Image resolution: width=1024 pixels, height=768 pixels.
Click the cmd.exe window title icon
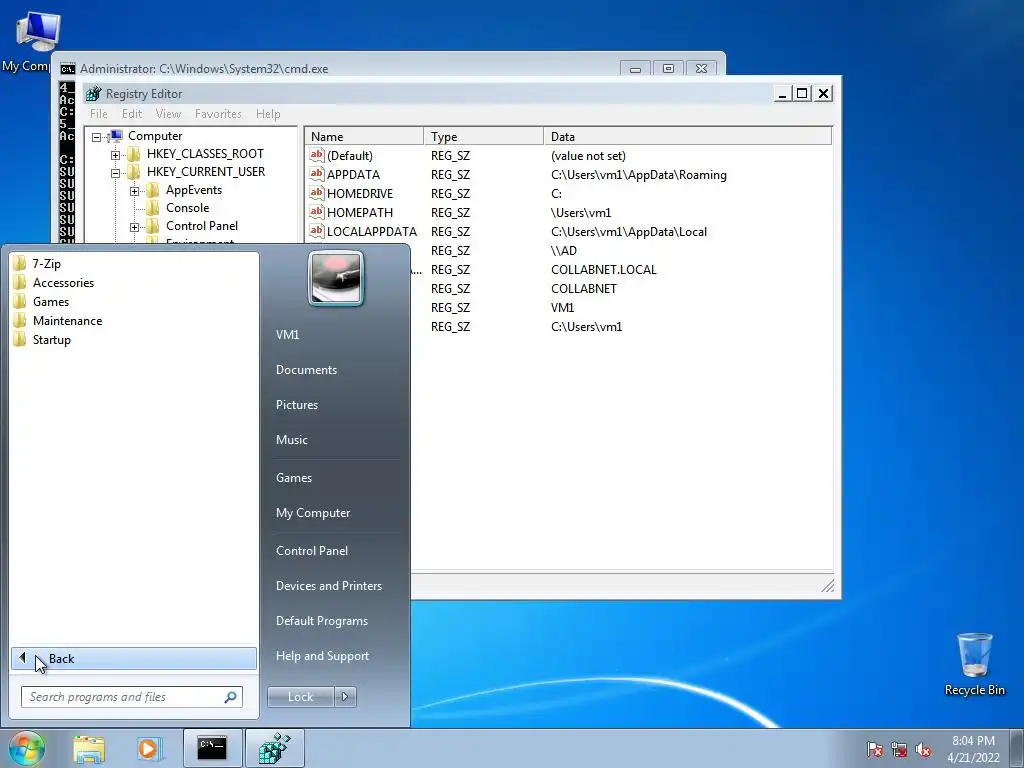tap(67, 69)
